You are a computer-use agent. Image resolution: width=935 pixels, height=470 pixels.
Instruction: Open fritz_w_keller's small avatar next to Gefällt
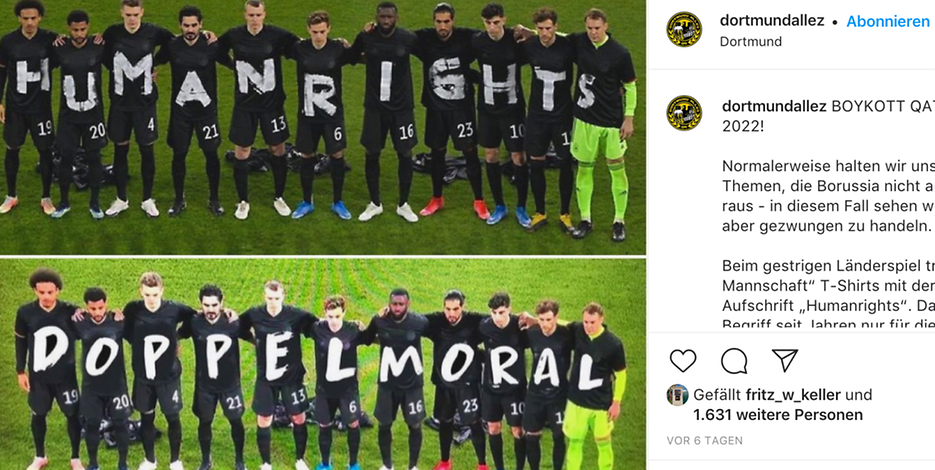coord(677,395)
